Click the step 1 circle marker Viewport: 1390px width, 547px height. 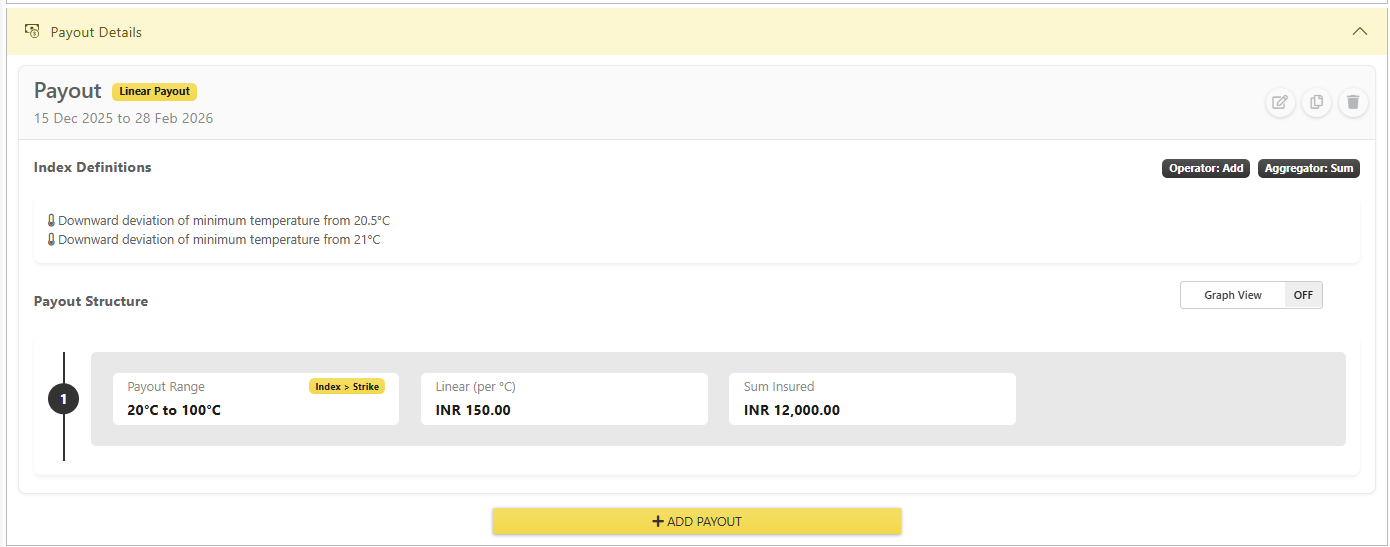(63, 399)
